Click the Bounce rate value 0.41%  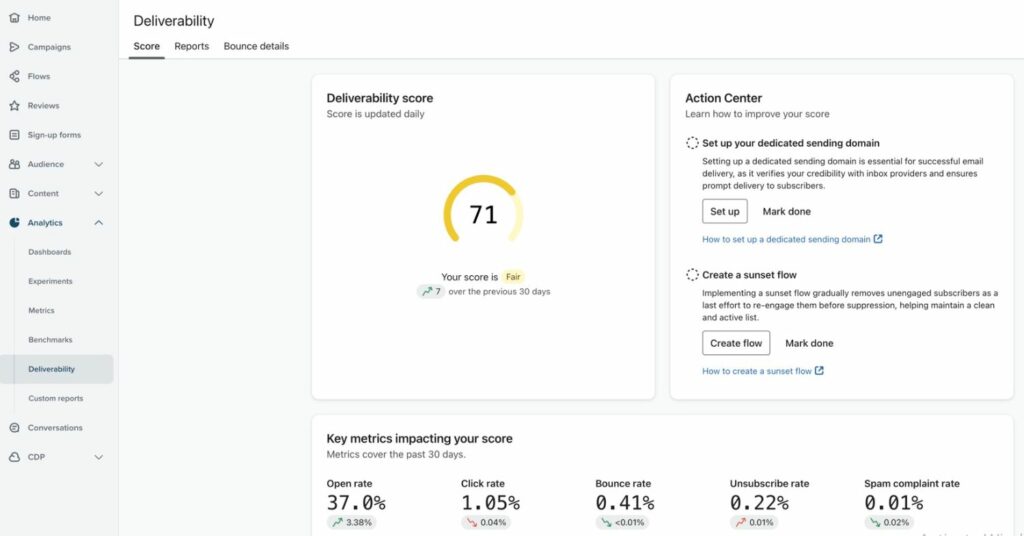pyautogui.click(x=625, y=503)
